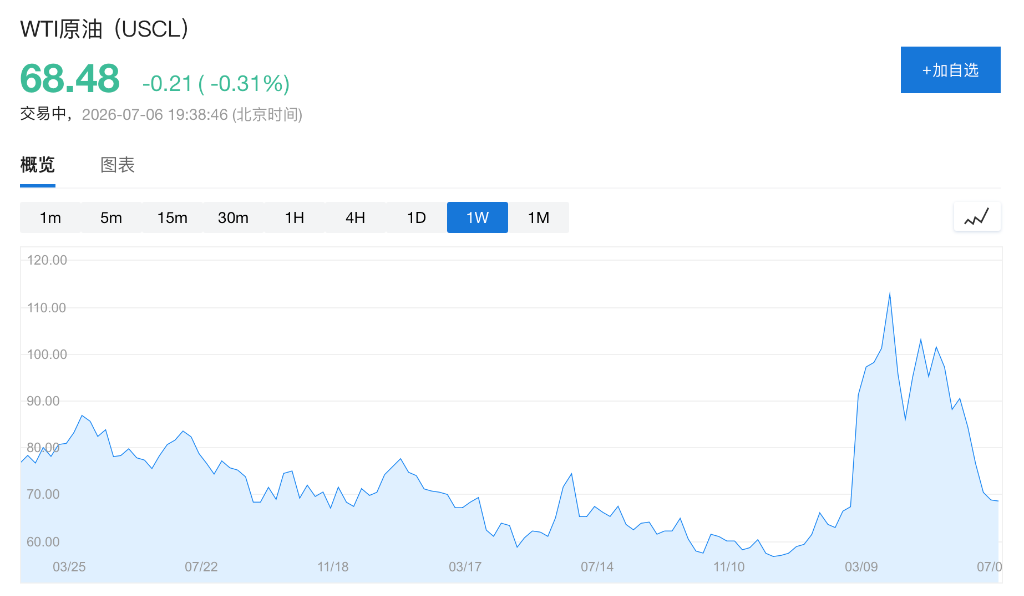Screen dimensions: 1024x596
Task: Select the 30m timeframe
Action: pyautogui.click(x=233, y=217)
